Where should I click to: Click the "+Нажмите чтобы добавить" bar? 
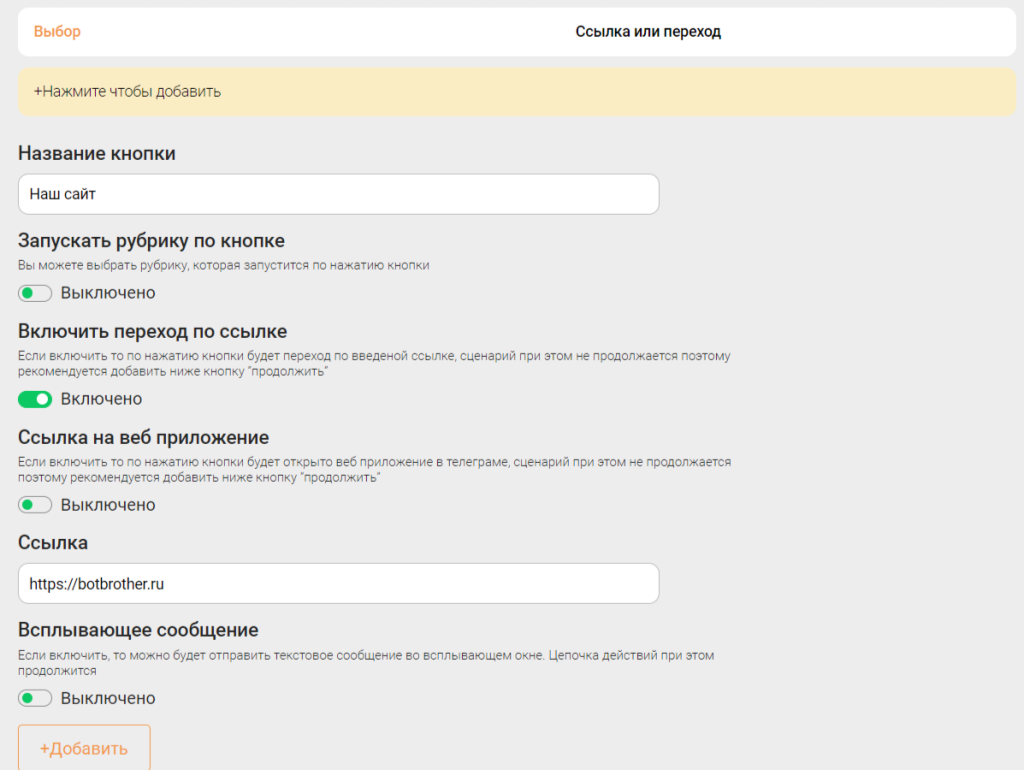[517, 91]
